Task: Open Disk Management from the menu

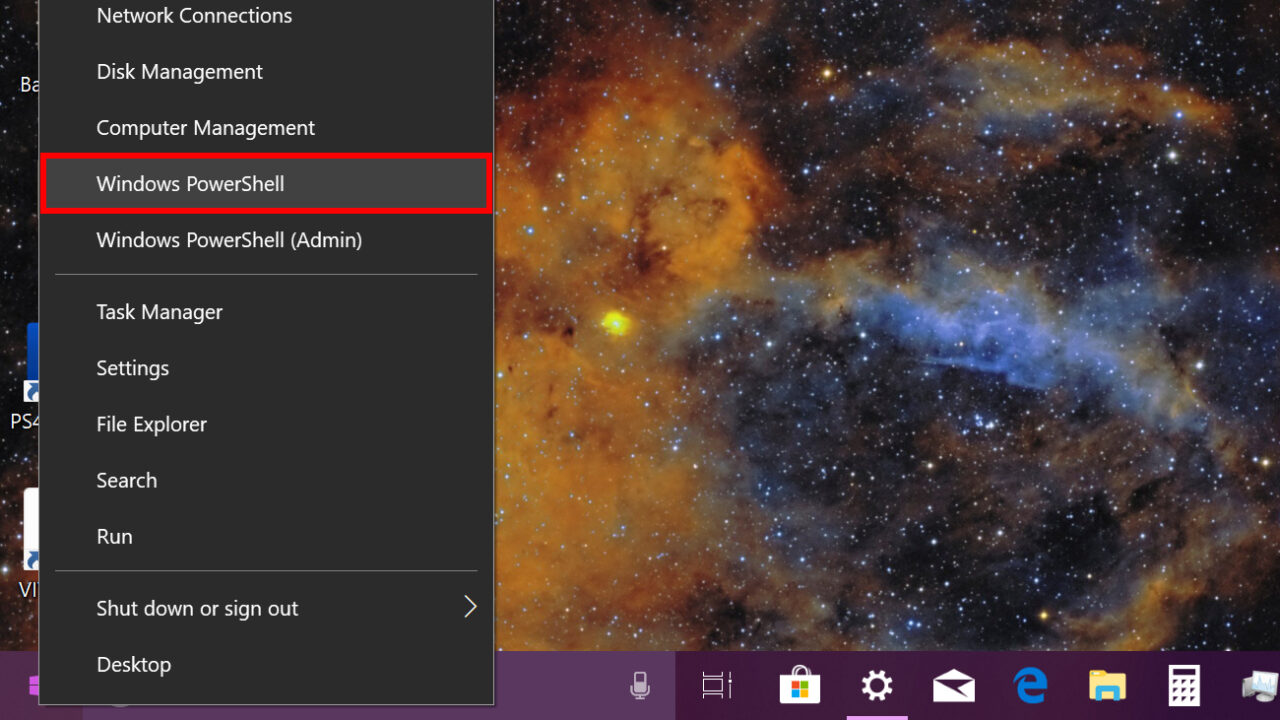Action: [x=179, y=71]
